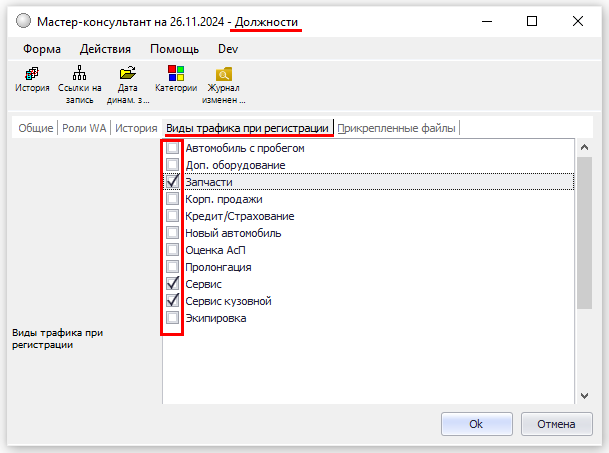Disable the Сервис кузовной checkbox

coord(173,301)
